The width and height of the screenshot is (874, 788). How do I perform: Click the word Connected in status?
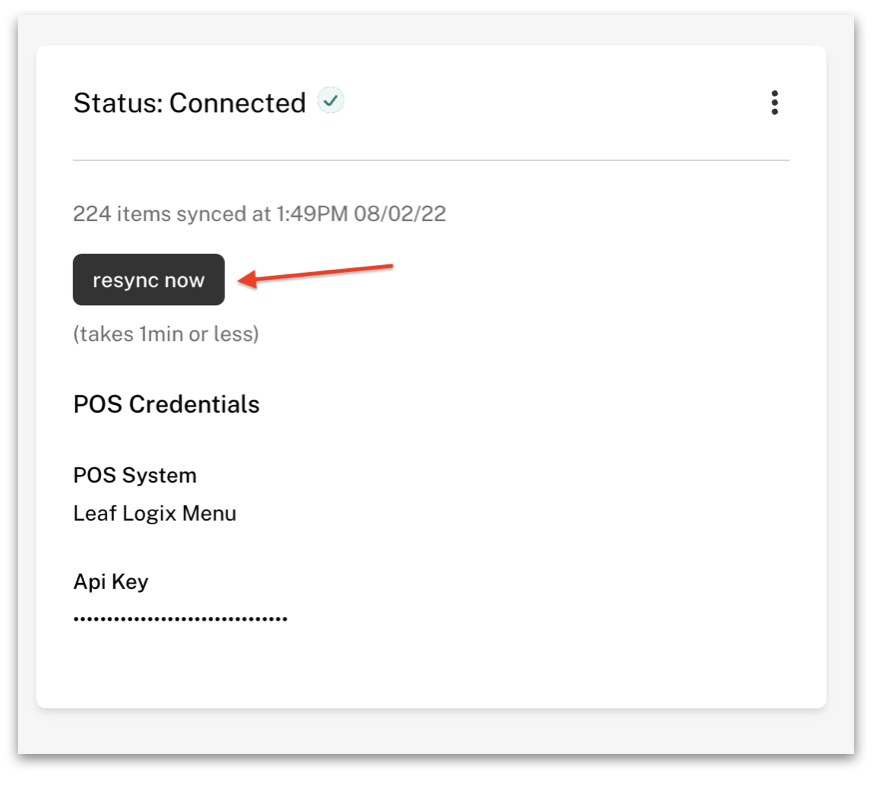(x=237, y=103)
